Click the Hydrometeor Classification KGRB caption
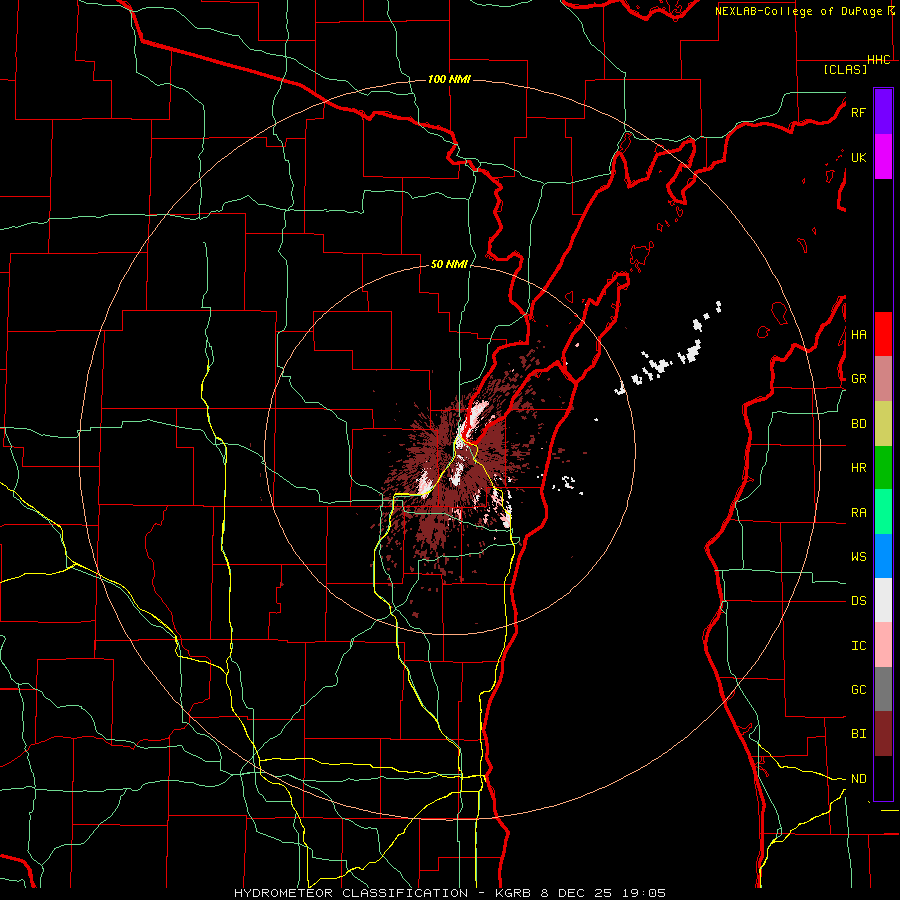 [x=450, y=893]
